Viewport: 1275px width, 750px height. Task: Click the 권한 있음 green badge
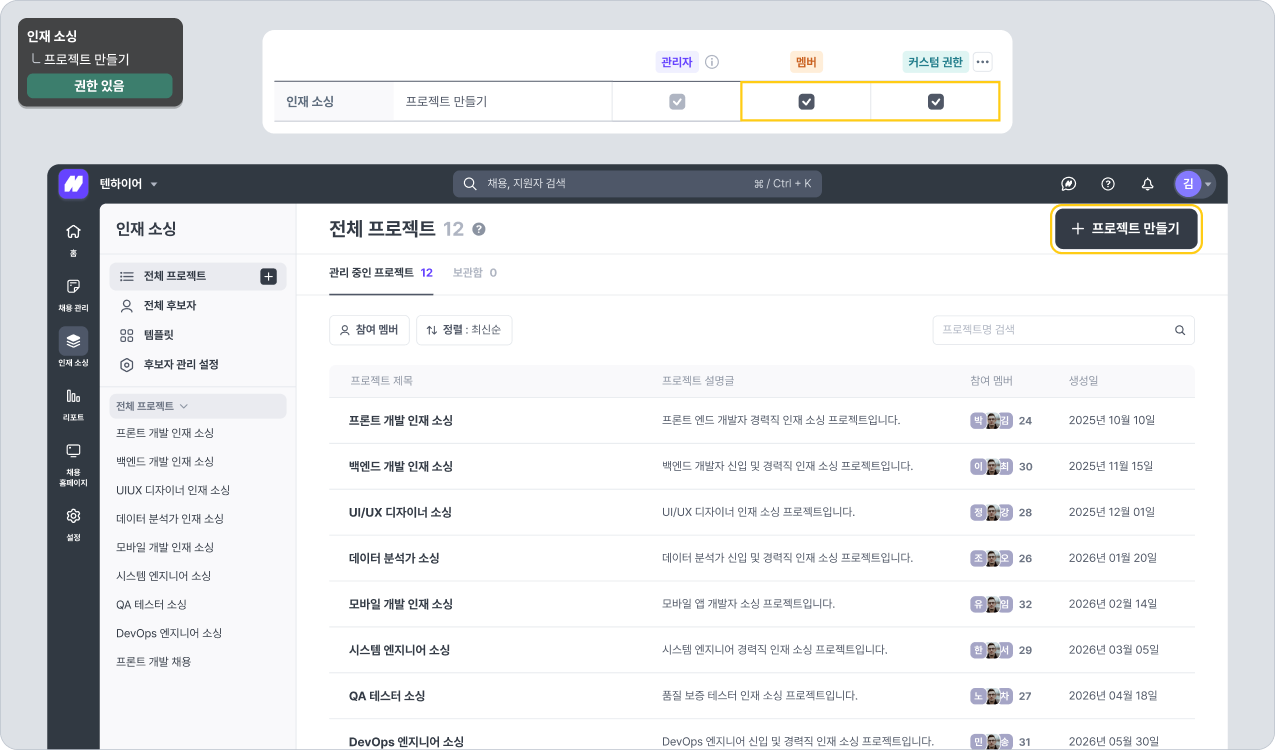point(99,86)
